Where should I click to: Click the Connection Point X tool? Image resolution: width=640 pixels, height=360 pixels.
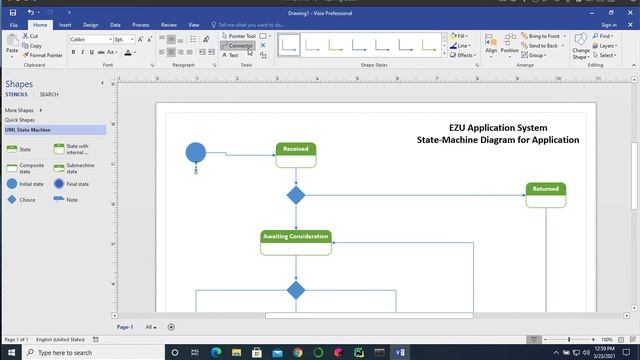tap(263, 45)
